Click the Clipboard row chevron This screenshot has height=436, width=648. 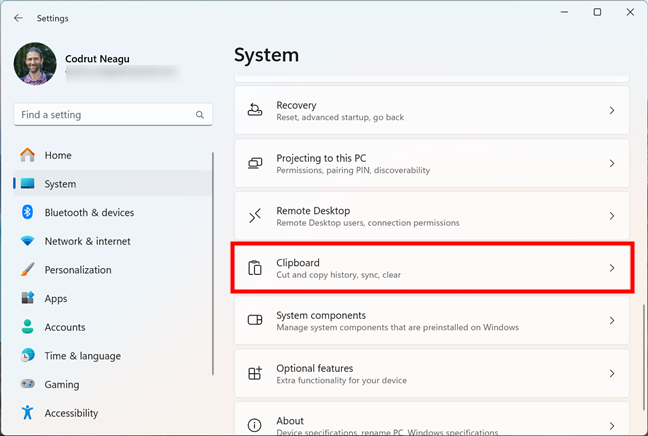pyautogui.click(x=612, y=268)
